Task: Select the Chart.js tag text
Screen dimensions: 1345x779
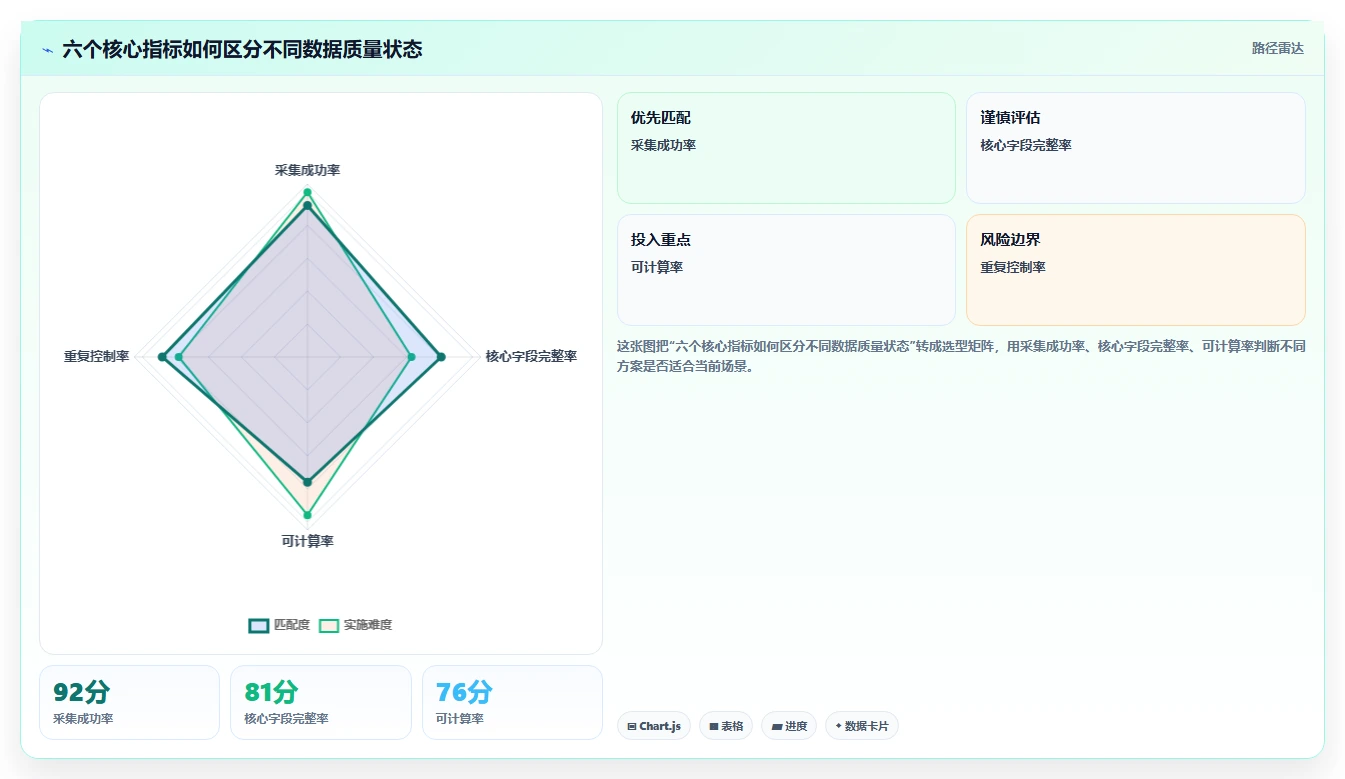Action: coord(660,726)
